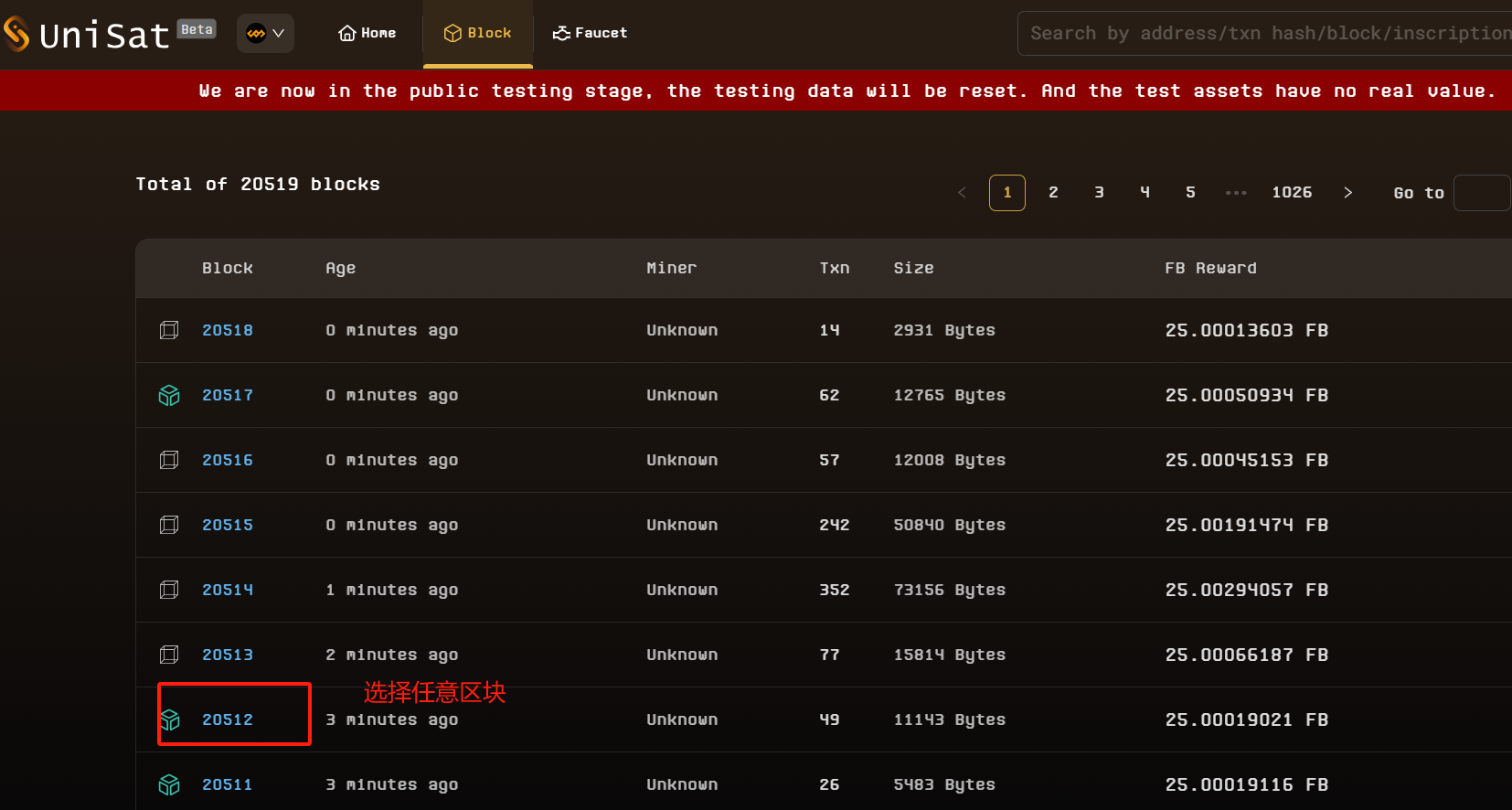Click the green cube icon for block 20517
1512x810 pixels.
point(169,395)
